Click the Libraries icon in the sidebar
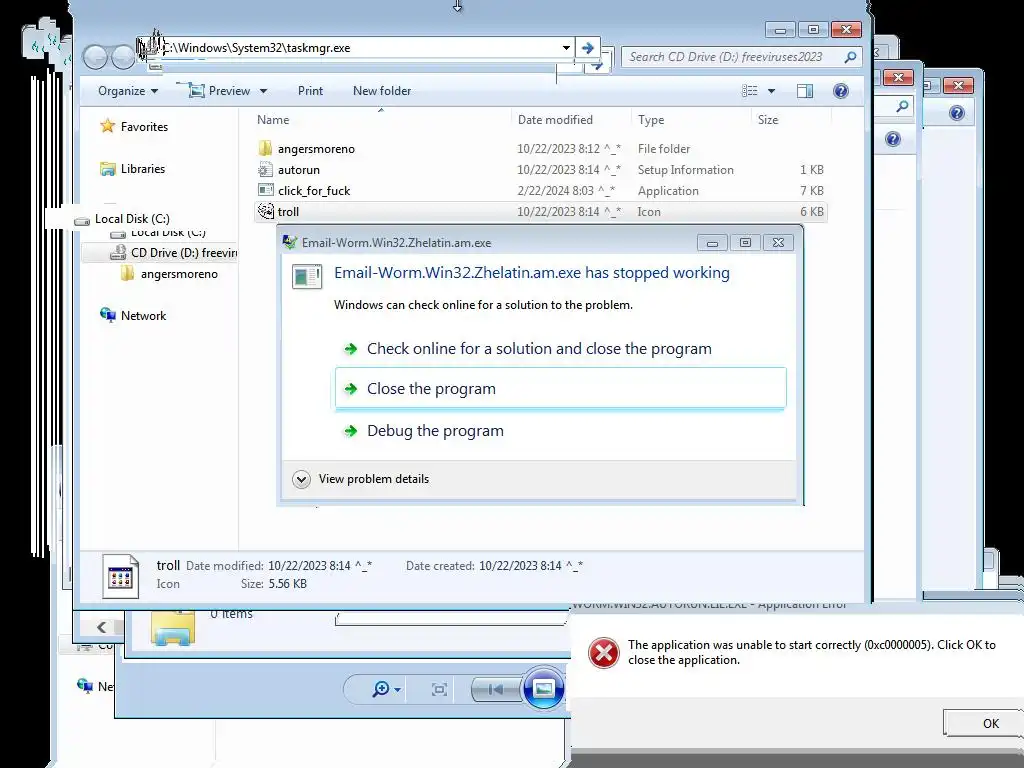 pyautogui.click(x=108, y=168)
